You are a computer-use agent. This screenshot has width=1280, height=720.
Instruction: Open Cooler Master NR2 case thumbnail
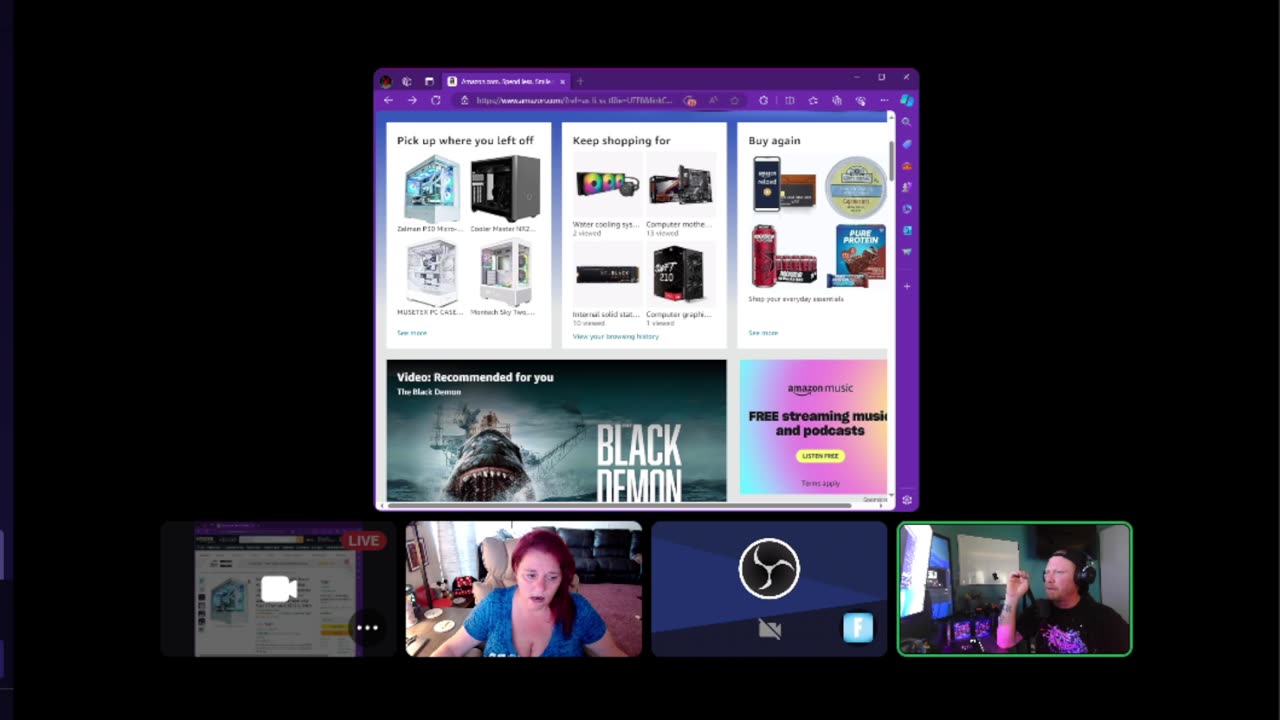505,188
